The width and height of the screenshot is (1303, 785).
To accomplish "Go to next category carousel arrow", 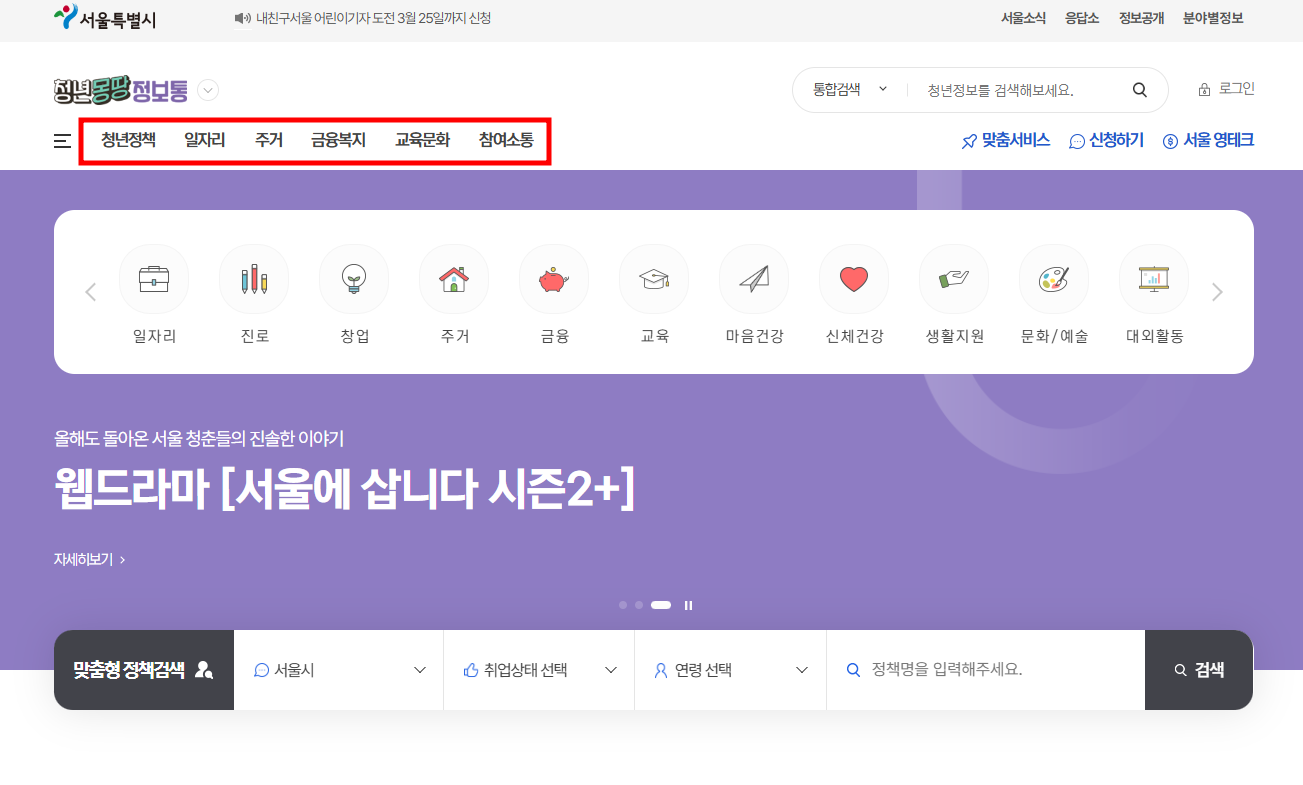I will click(1217, 292).
